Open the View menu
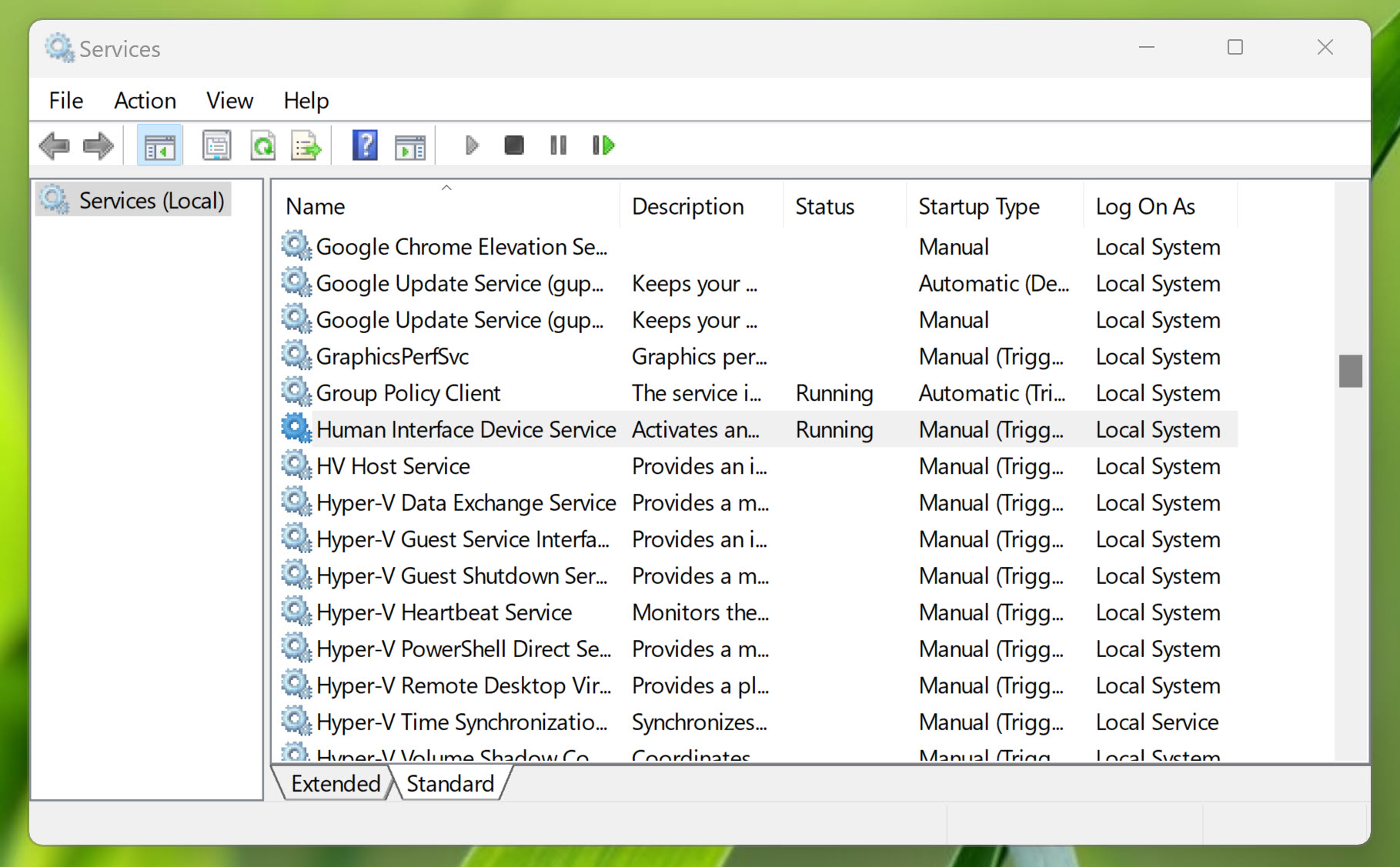Viewport: 1400px width, 867px height. click(229, 101)
